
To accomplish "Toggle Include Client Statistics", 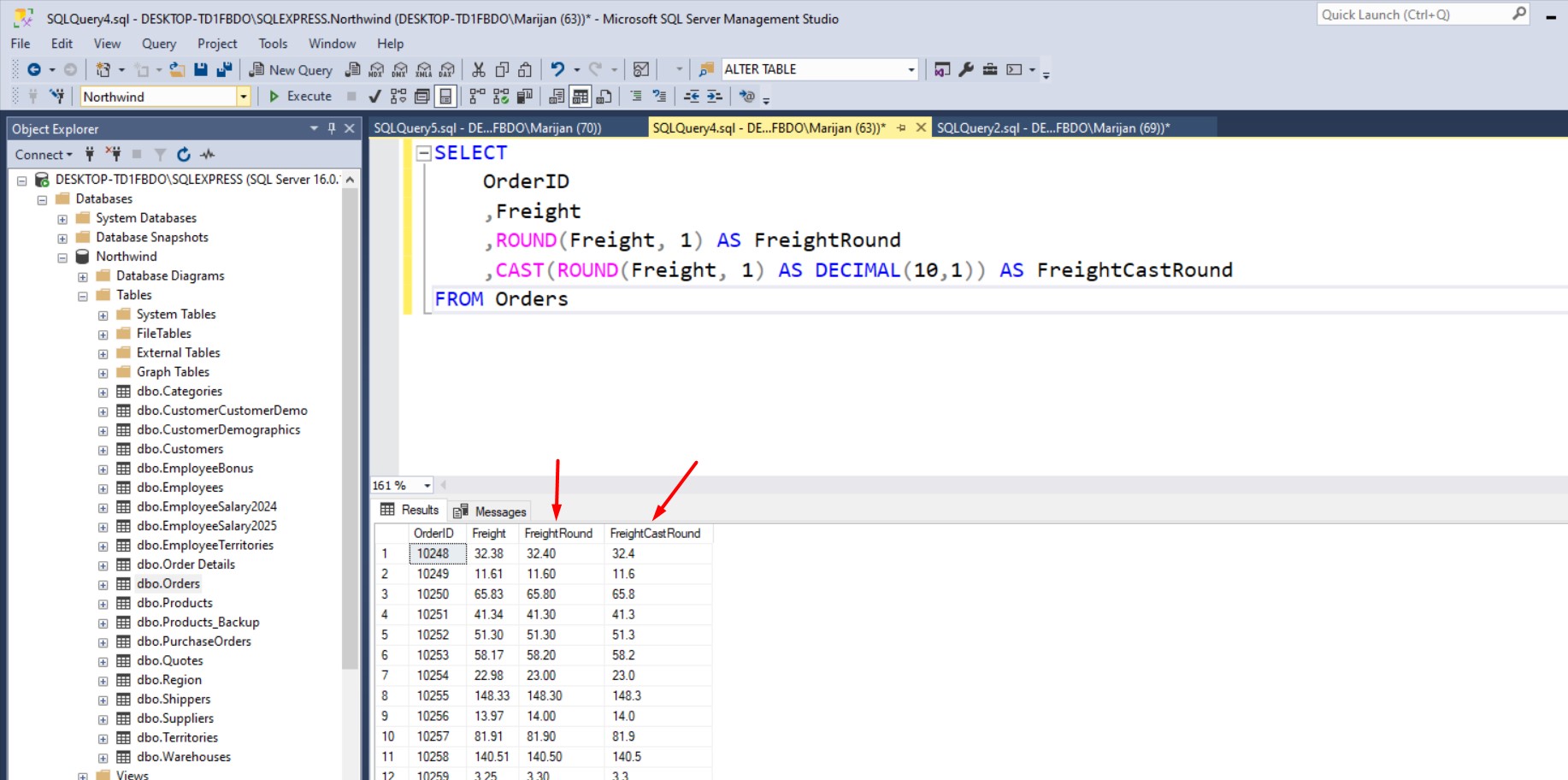I will [x=524, y=97].
